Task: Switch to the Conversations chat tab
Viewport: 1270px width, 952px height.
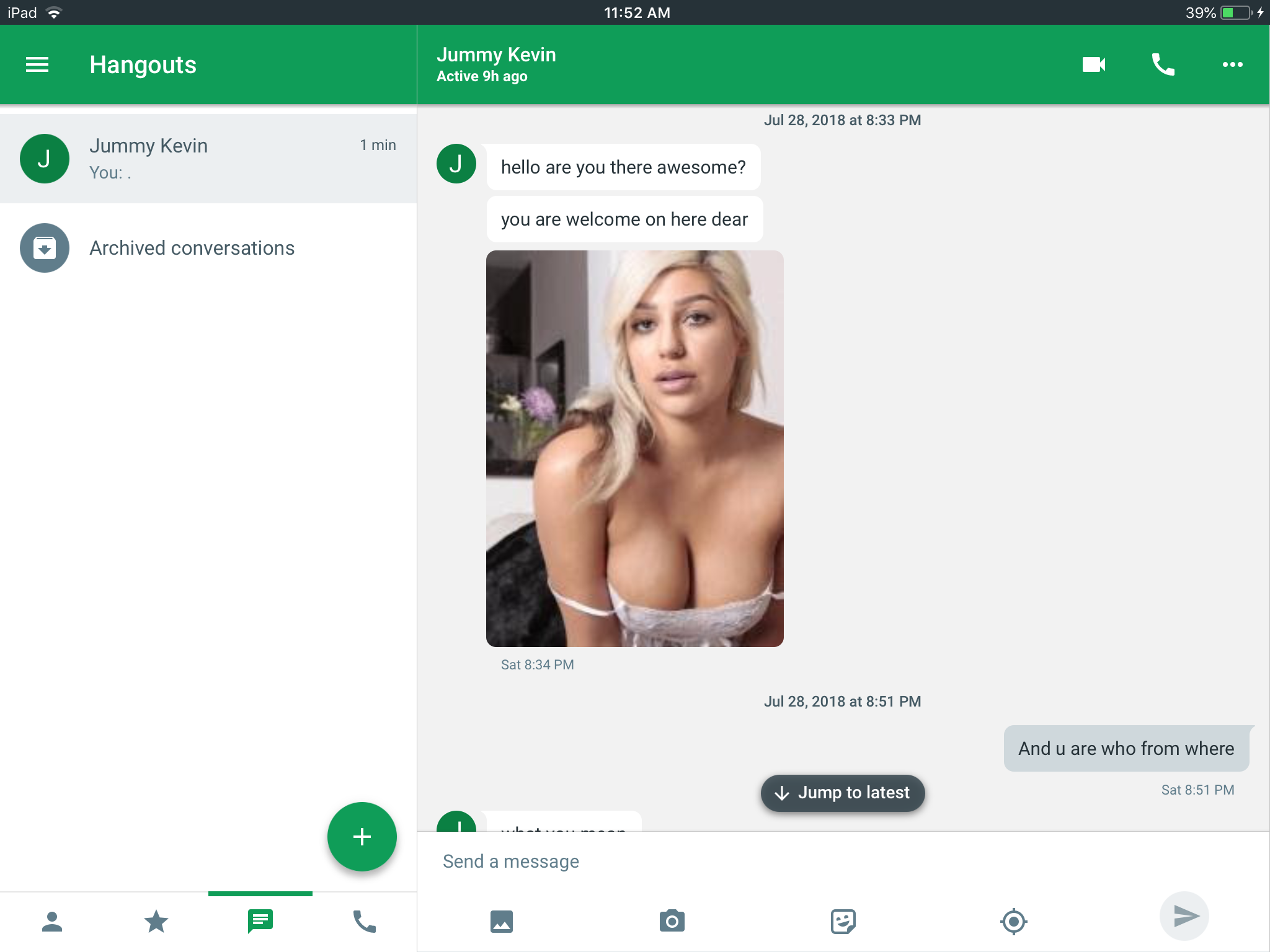Action: [x=260, y=922]
